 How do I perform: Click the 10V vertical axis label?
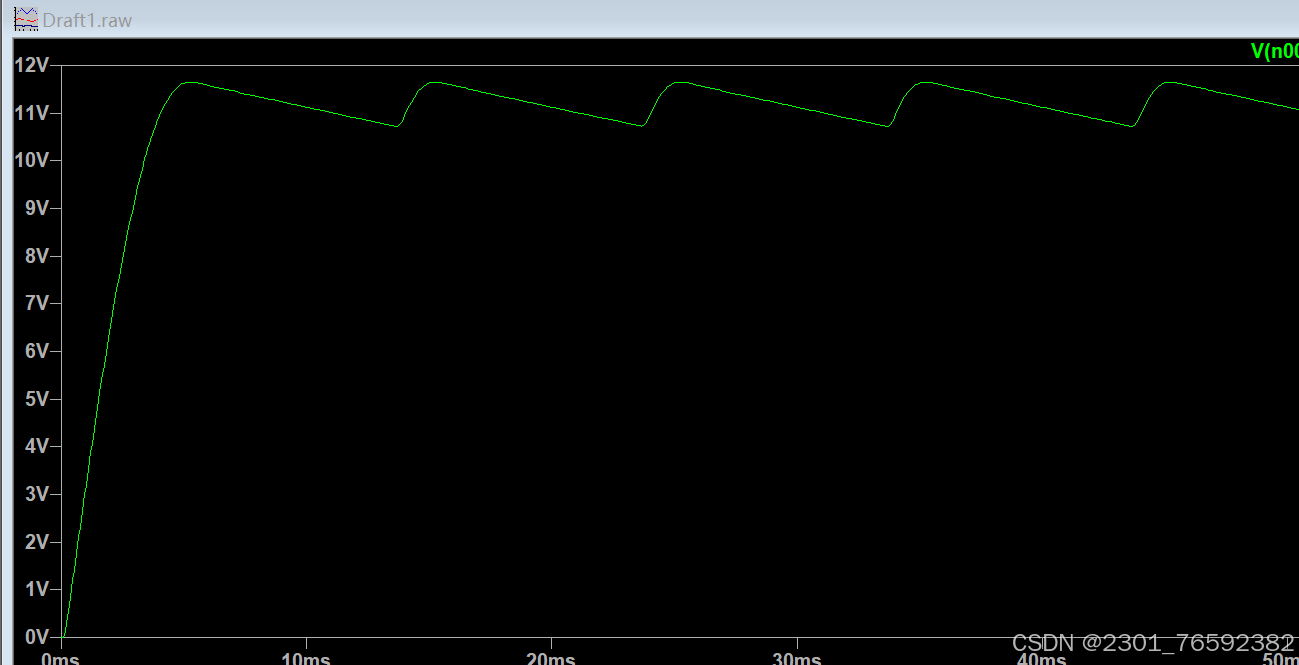coord(31,160)
